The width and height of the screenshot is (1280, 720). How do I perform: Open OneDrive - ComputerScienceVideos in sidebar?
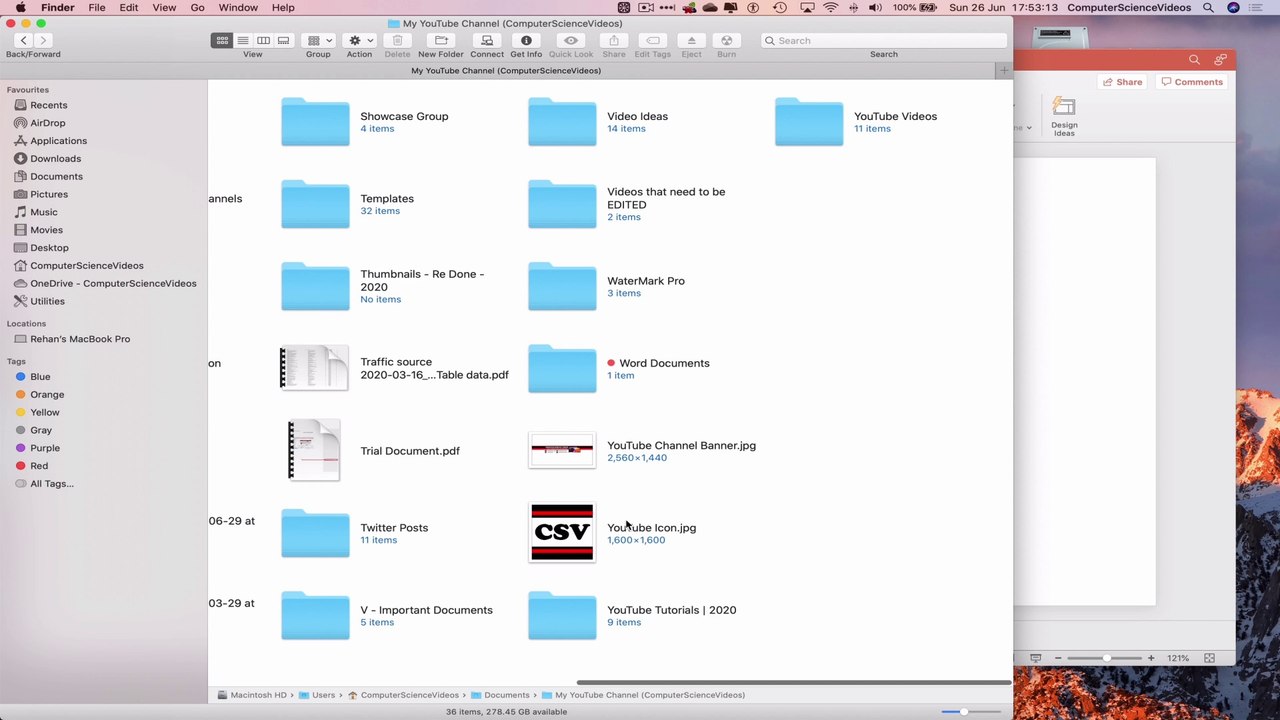click(113, 283)
